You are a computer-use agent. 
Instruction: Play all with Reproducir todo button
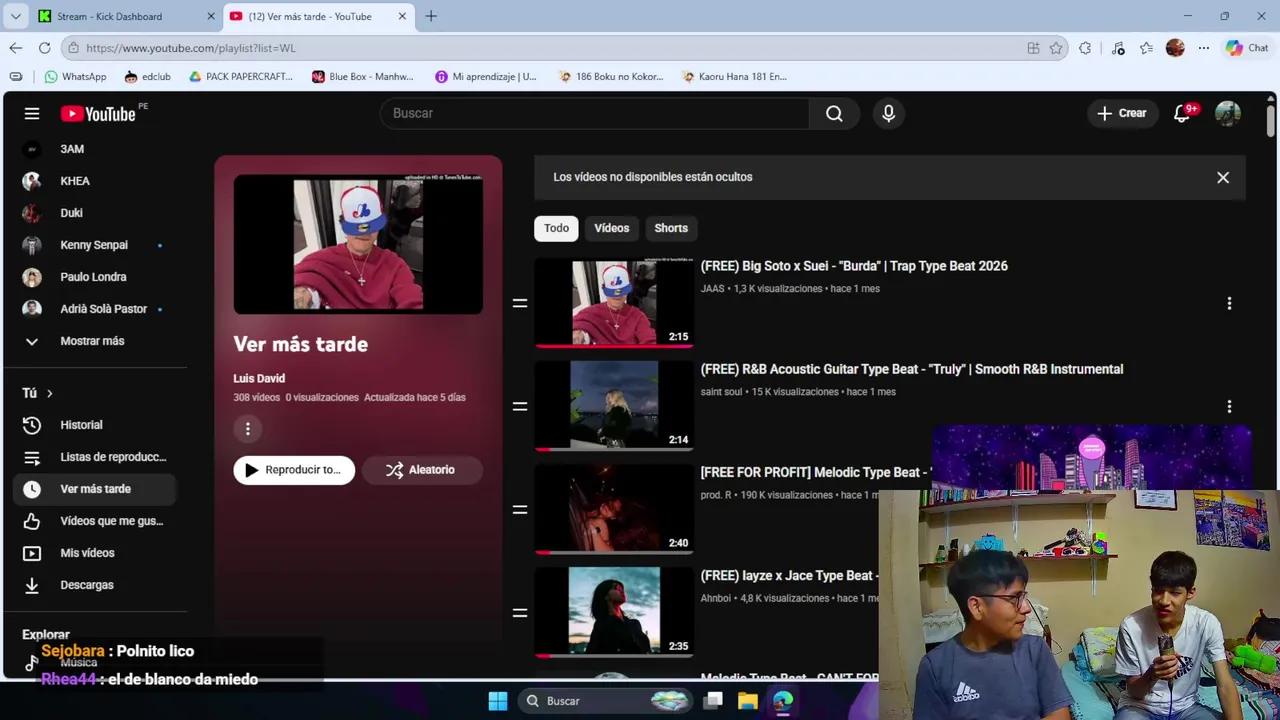[294, 470]
